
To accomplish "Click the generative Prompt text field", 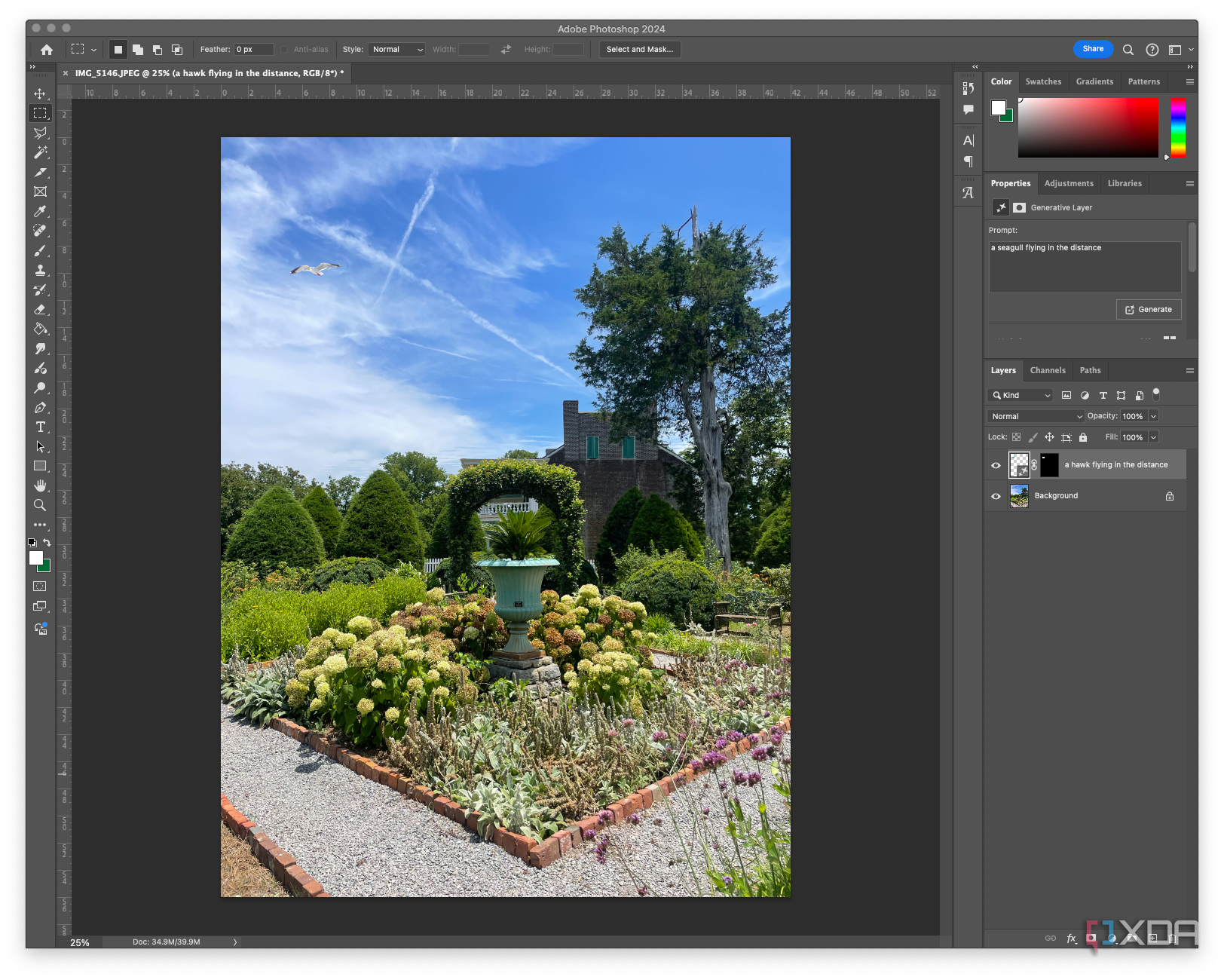I will point(1085,267).
